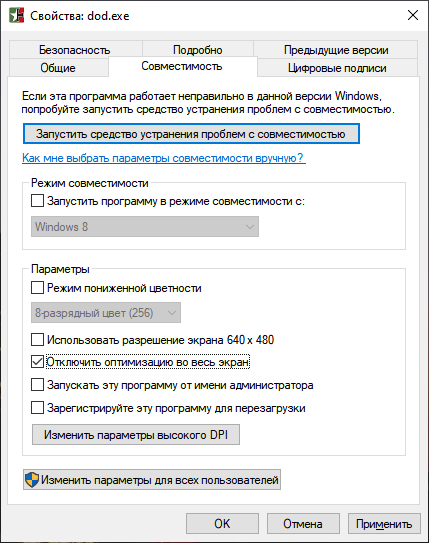This screenshot has width=429, height=543.
Task: Open the Подробно tab
Action: [x=198, y=50]
